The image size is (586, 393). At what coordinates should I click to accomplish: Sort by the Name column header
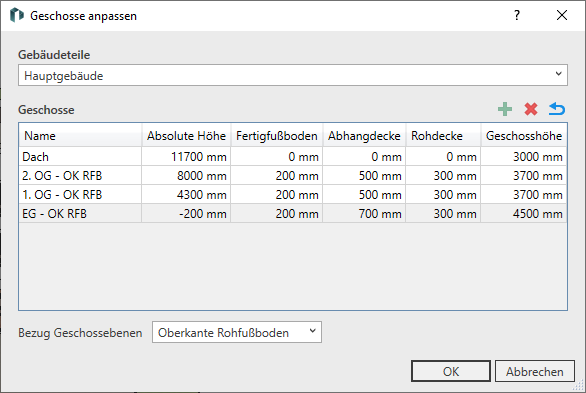pos(80,135)
